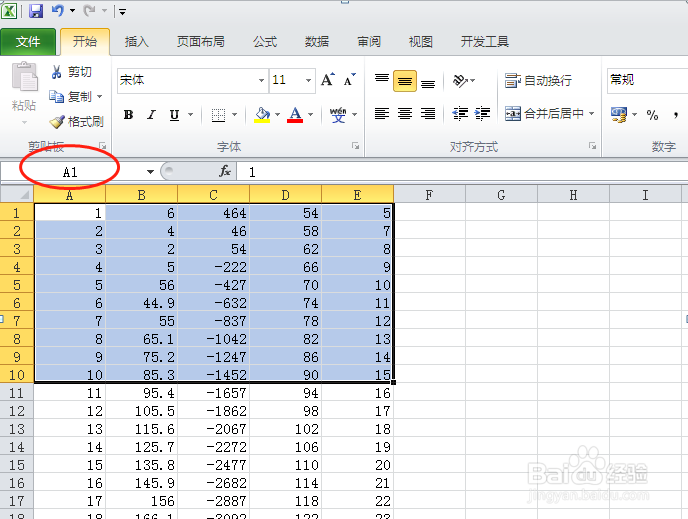688x519 pixels.
Task: Select cell containing -1862
Action: click(214, 411)
